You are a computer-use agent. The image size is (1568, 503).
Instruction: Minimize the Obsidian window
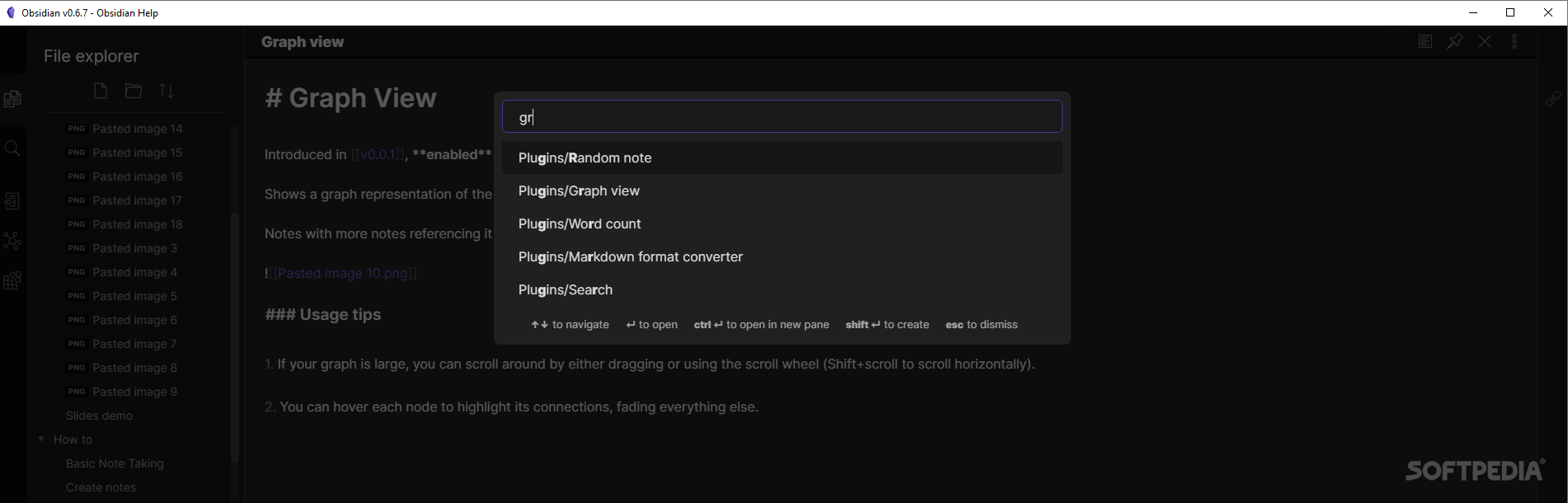pyautogui.click(x=1473, y=12)
